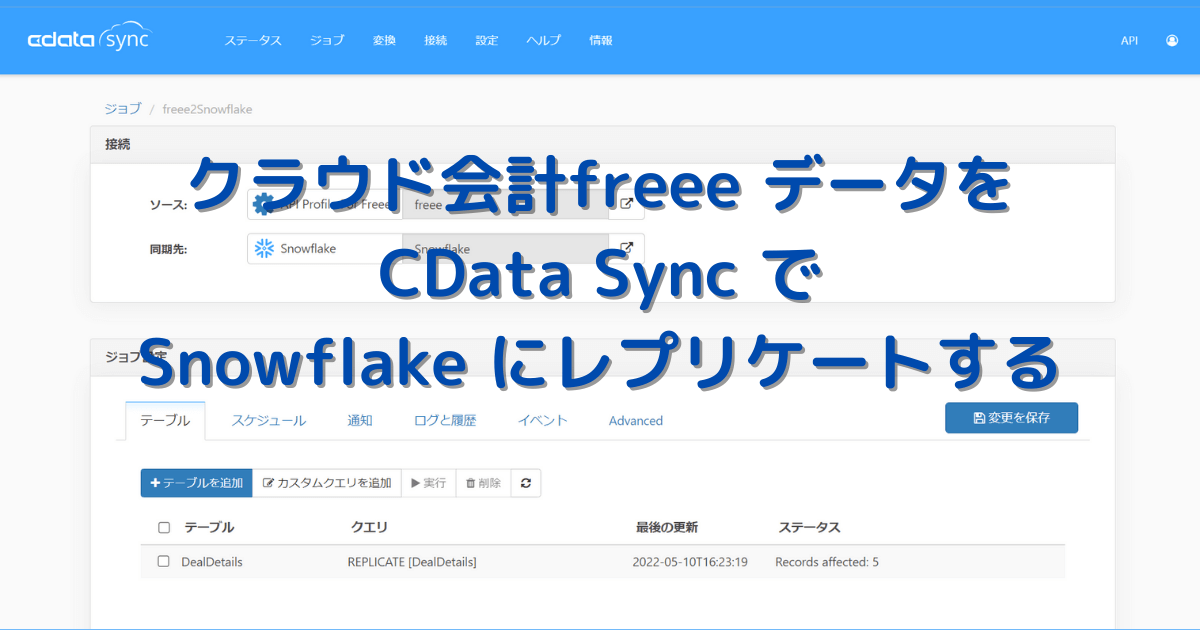This screenshot has width=1200, height=630.
Task: Open the ヘルプ menu
Action: pos(544,41)
